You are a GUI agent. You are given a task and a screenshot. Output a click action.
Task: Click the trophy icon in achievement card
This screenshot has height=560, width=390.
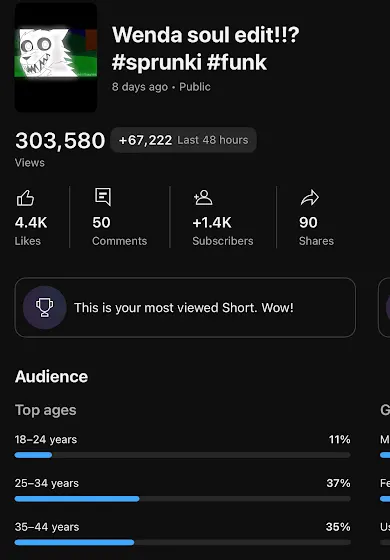pyautogui.click(x=45, y=308)
